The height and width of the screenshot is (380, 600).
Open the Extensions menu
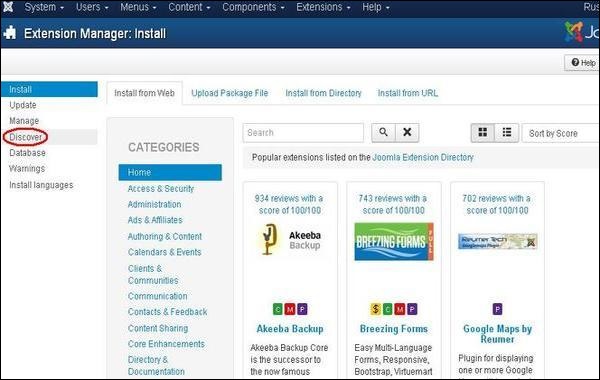(x=323, y=7)
